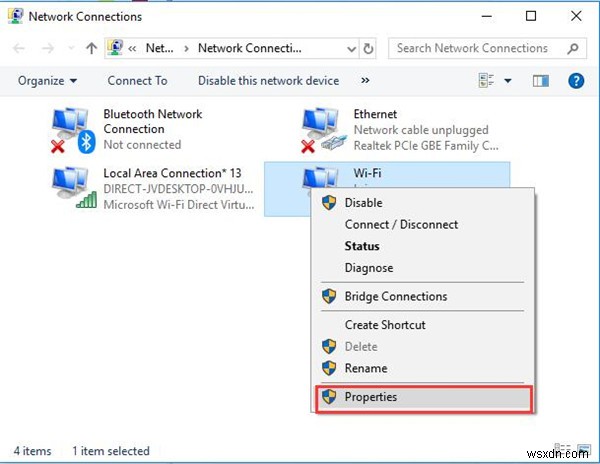Expand the address bar history dropdown
Screen dimensions: 600x464
349,48
